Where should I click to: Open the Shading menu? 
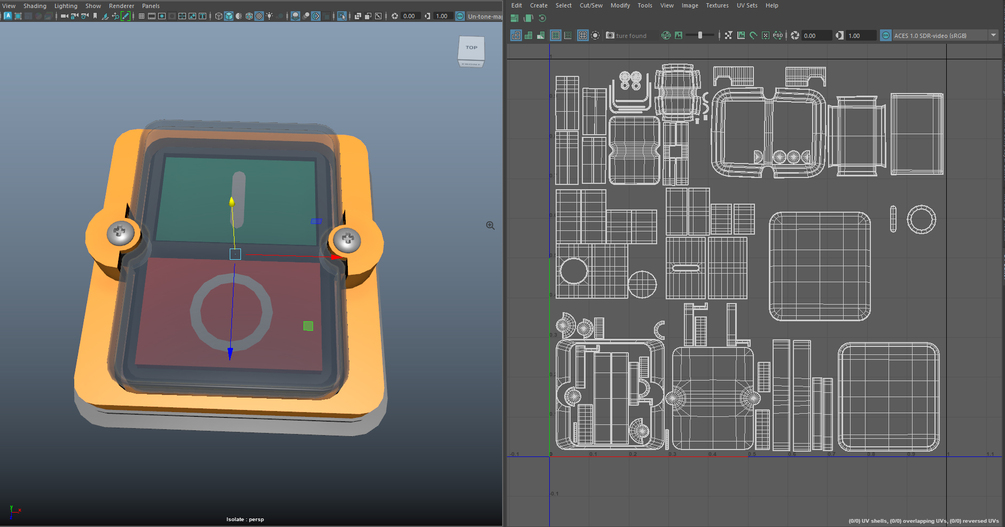(35, 6)
